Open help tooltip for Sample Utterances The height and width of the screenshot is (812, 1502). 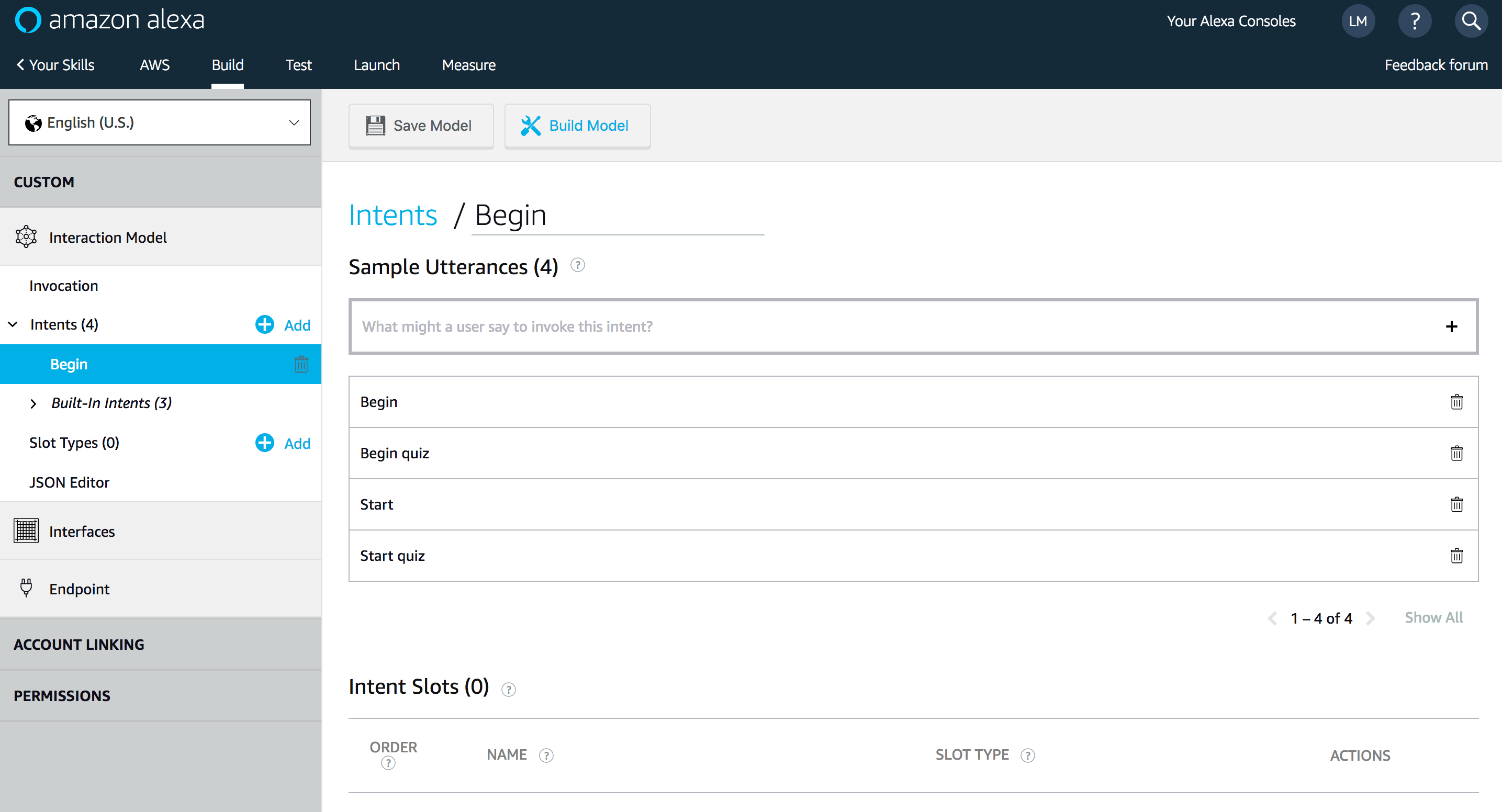577,265
